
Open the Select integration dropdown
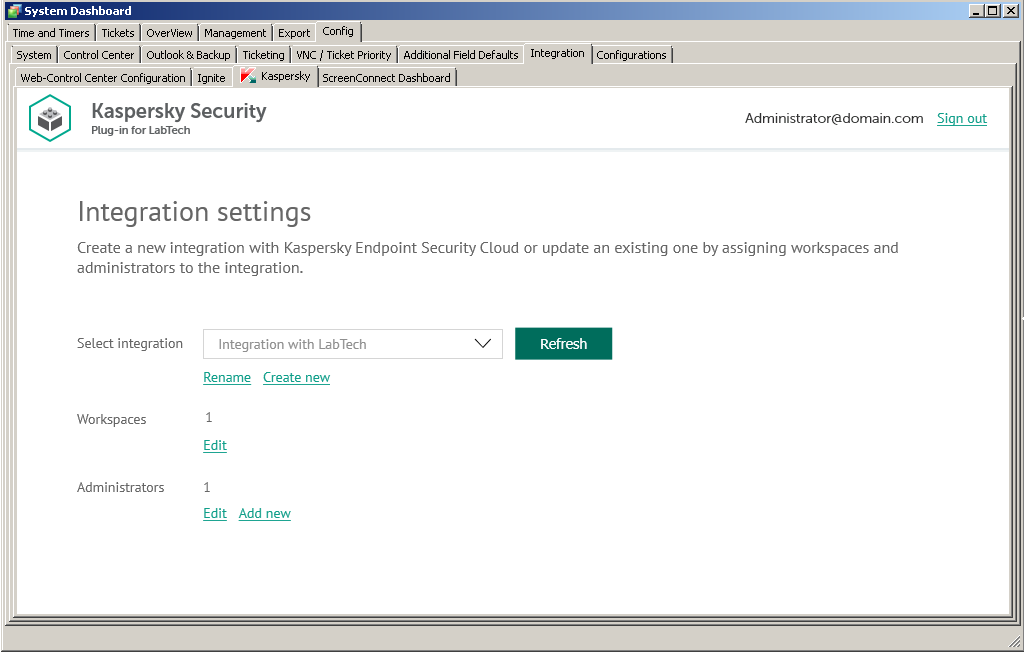[353, 344]
